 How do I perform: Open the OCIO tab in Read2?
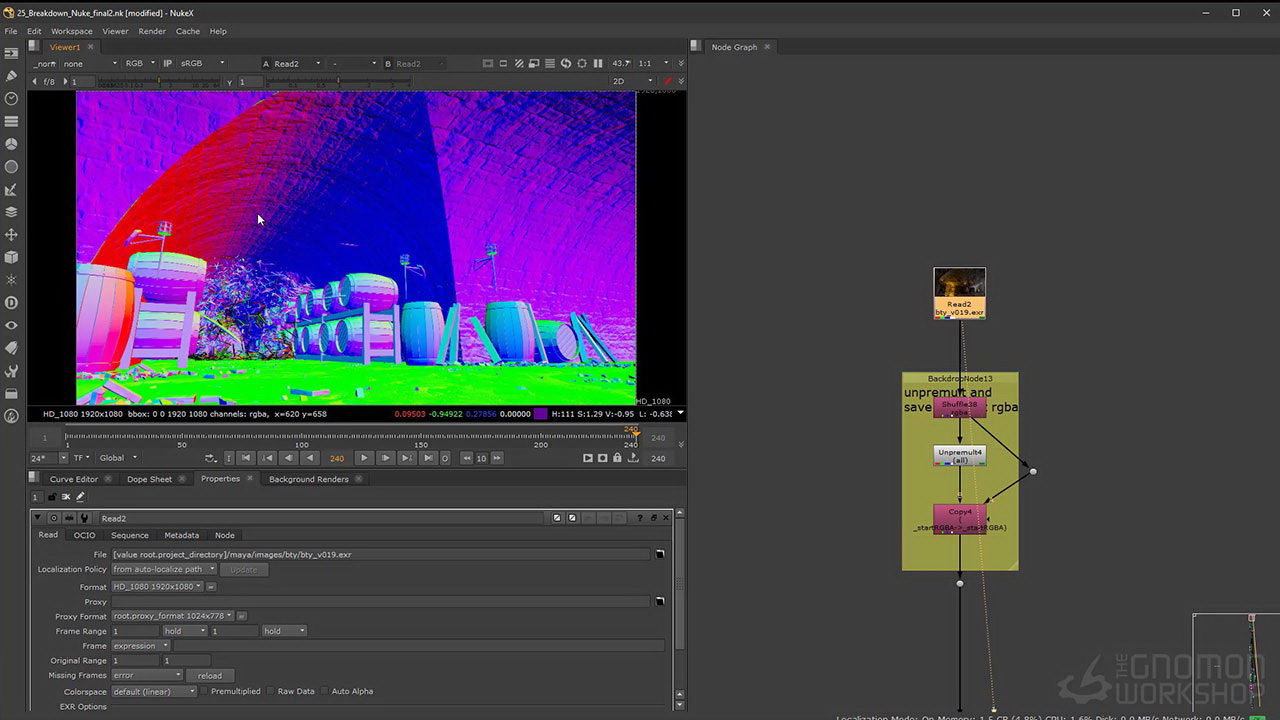[x=84, y=535]
